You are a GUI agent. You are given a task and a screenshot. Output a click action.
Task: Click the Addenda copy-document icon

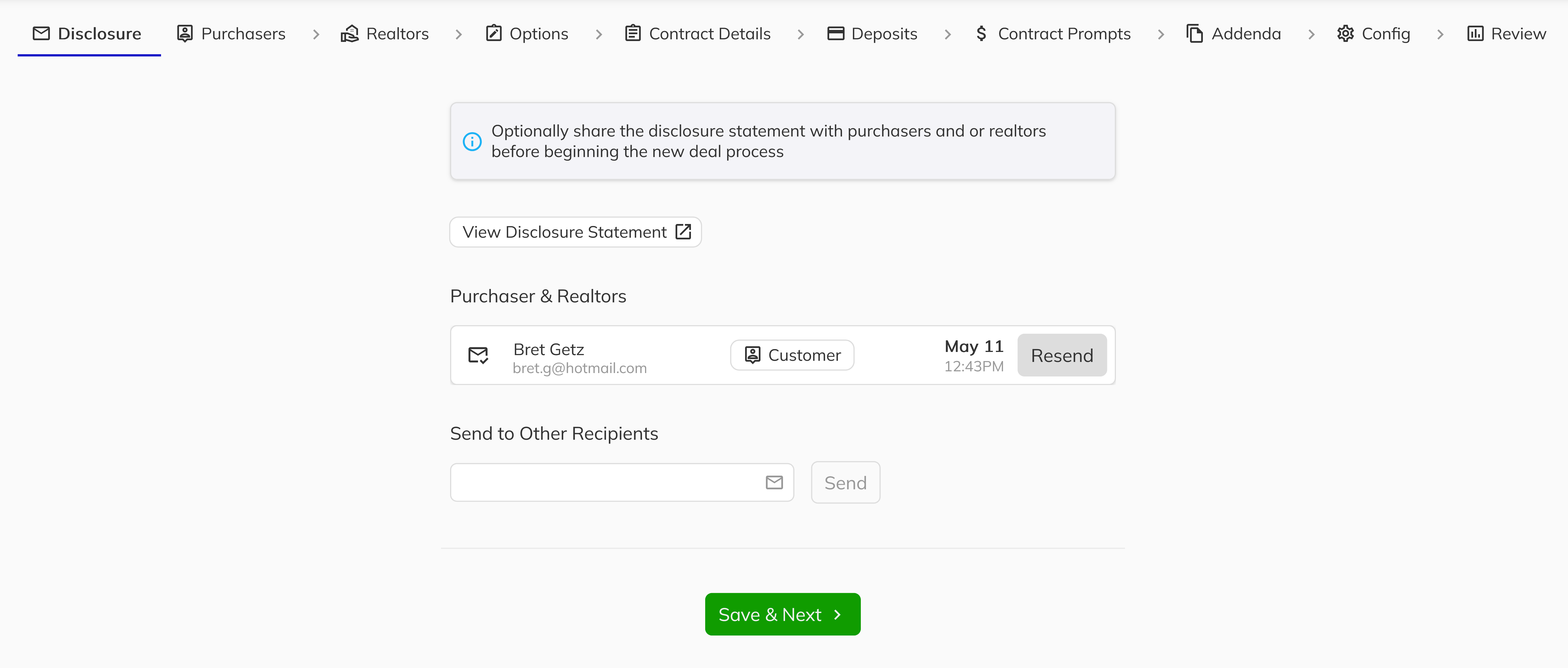pos(1195,33)
